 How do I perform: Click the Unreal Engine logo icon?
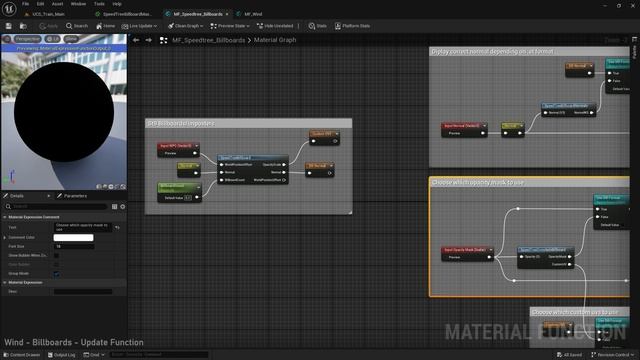click(9, 8)
